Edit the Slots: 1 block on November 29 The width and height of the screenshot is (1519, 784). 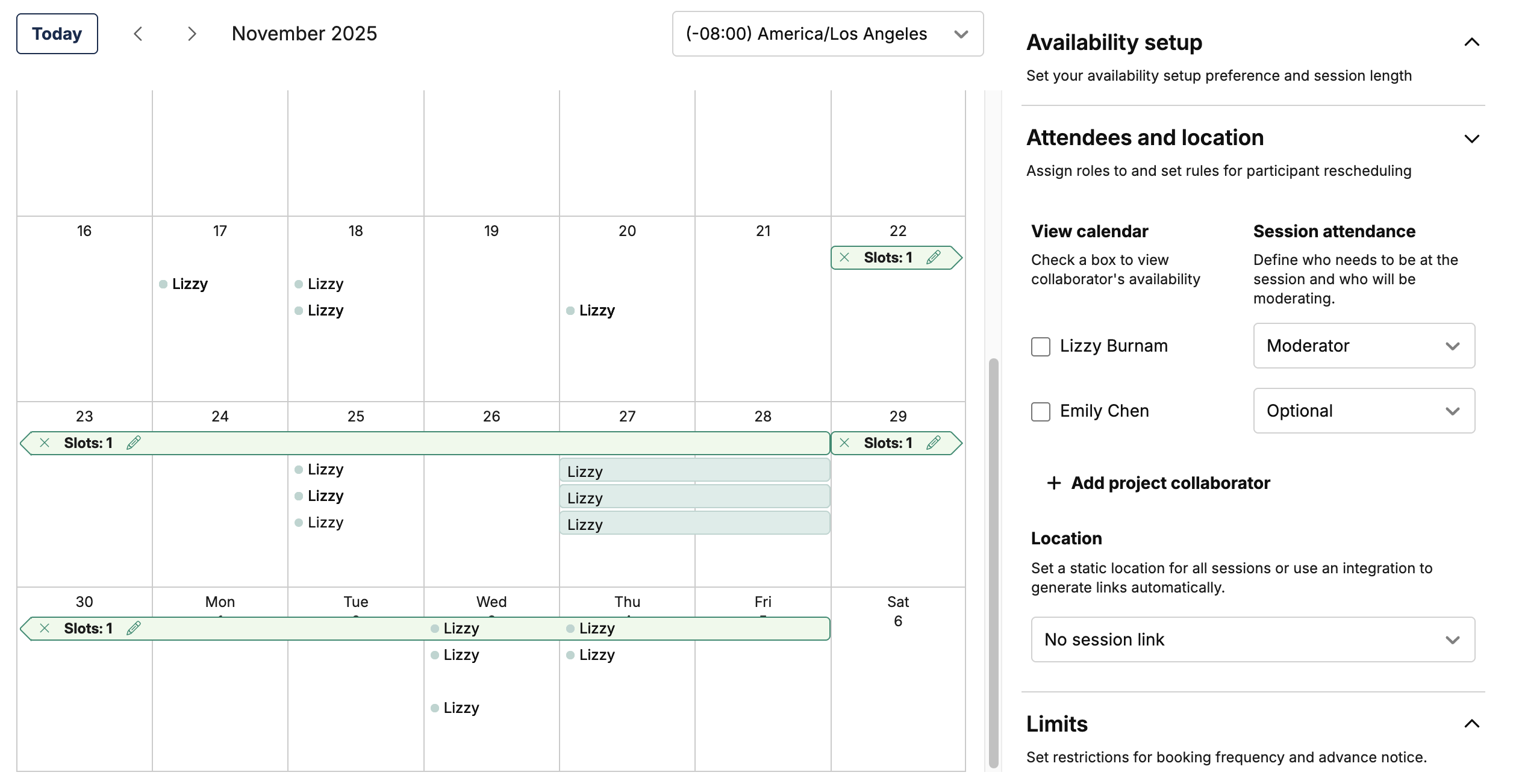pyautogui.click(x=933, y=443)
